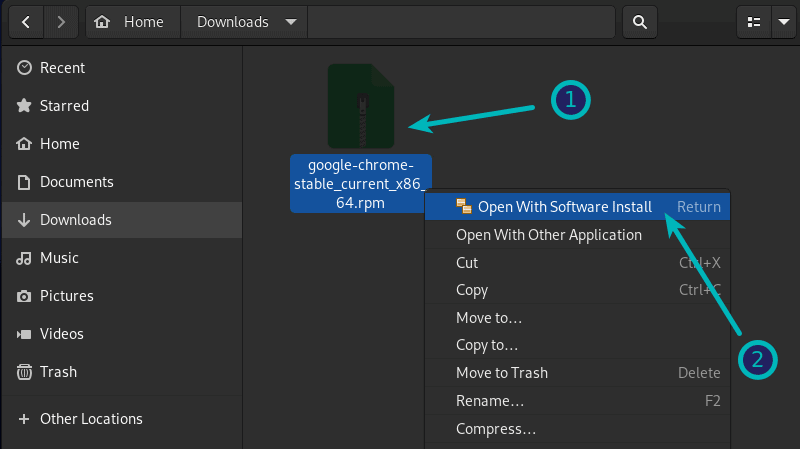Click Cut in the context menu
Screen dimensions: 800x449
467,263
